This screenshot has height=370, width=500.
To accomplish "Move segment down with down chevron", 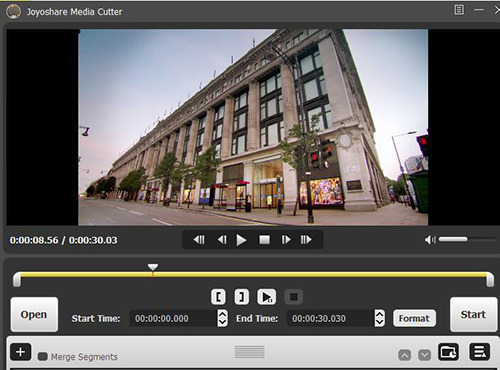I will click(424, 355).
